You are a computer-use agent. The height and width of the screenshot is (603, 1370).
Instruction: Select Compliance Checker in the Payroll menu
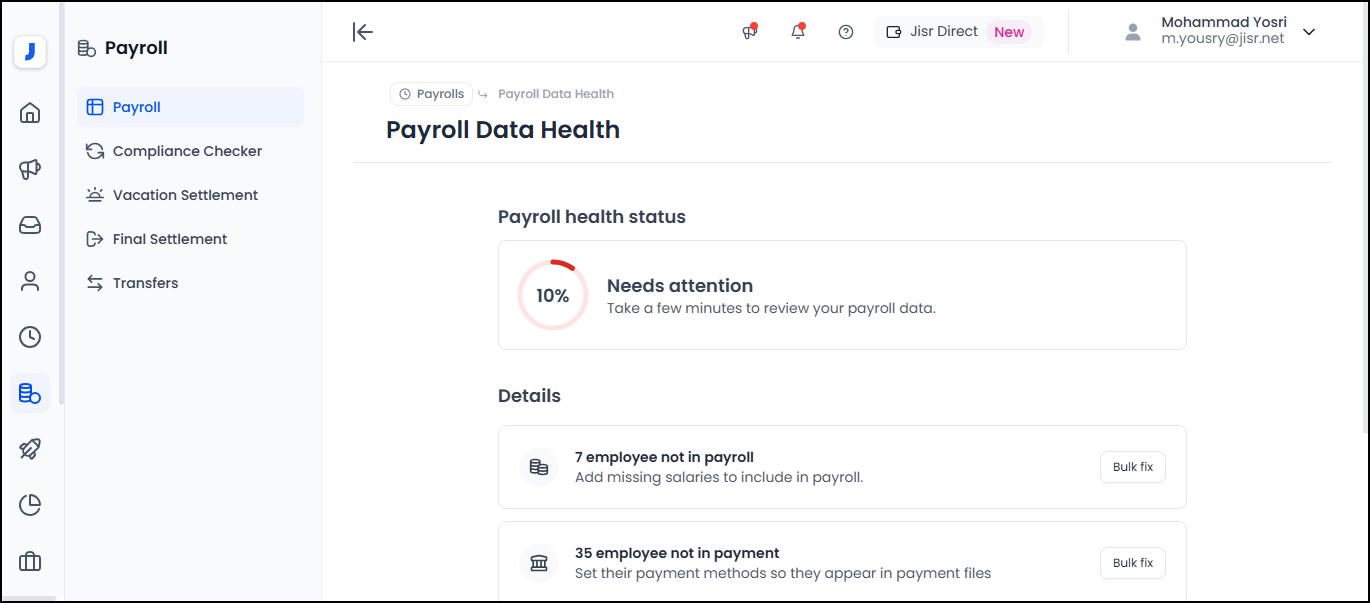tap(187, 151)
